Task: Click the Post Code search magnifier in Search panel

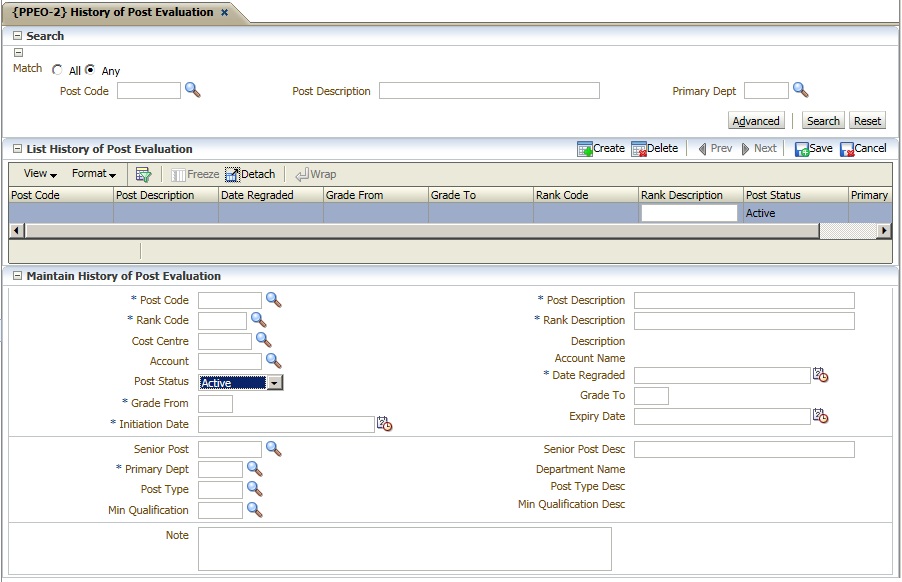Action: (193, 90)
